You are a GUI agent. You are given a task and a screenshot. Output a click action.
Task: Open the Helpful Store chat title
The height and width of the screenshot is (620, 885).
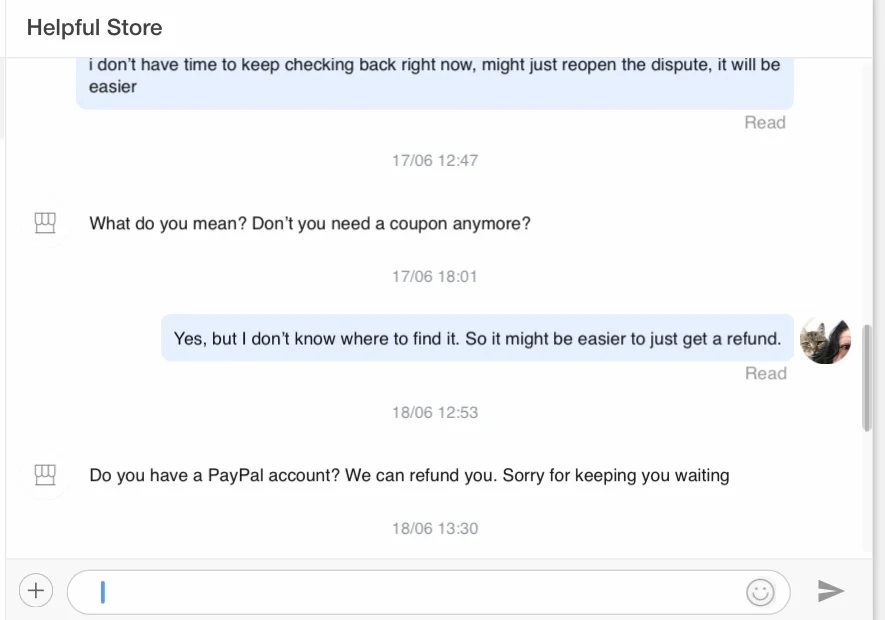coord(95,28)
